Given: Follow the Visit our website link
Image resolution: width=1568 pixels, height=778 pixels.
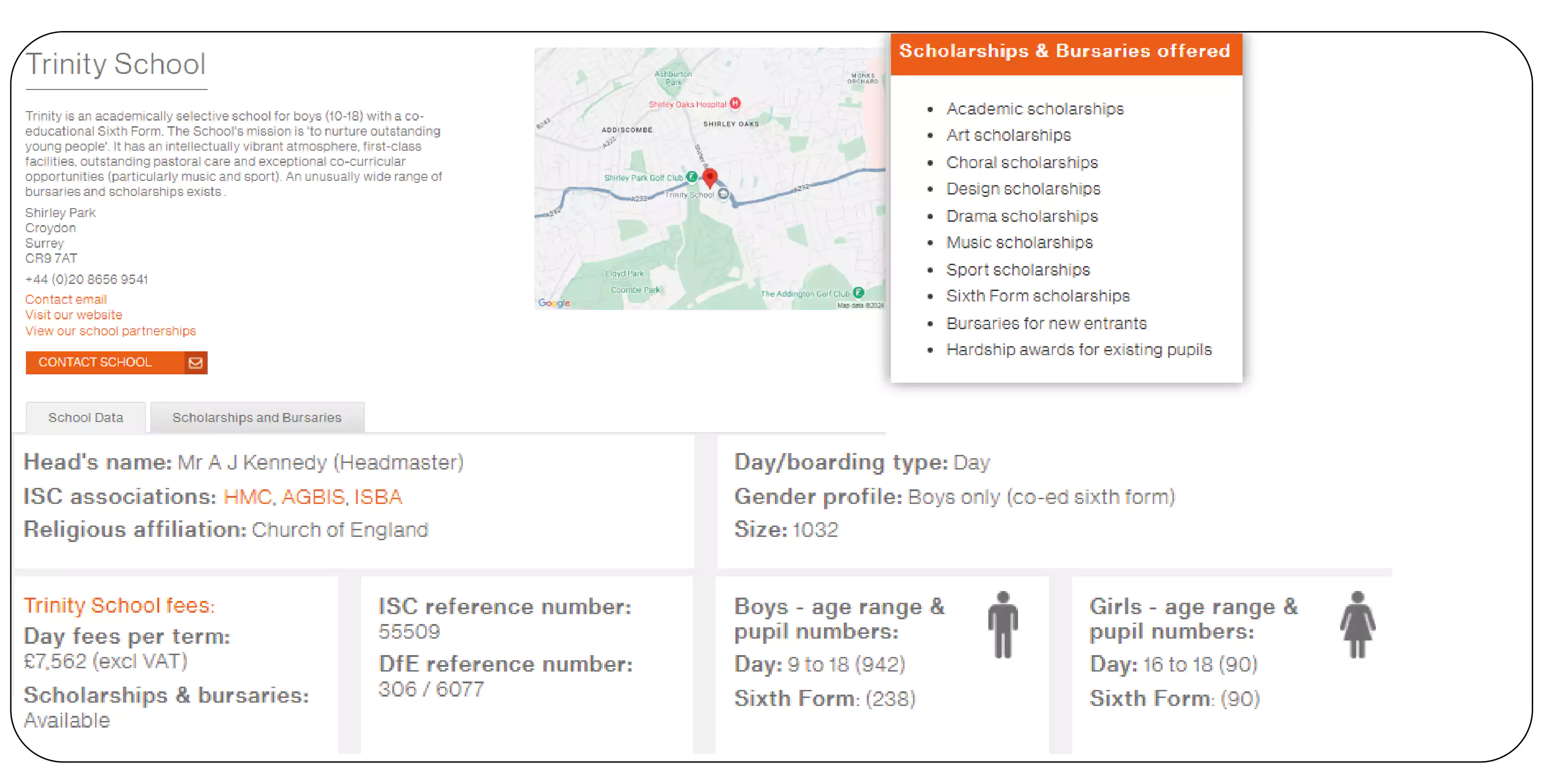Looking at the screenshot, I should [x=73, y=315].
